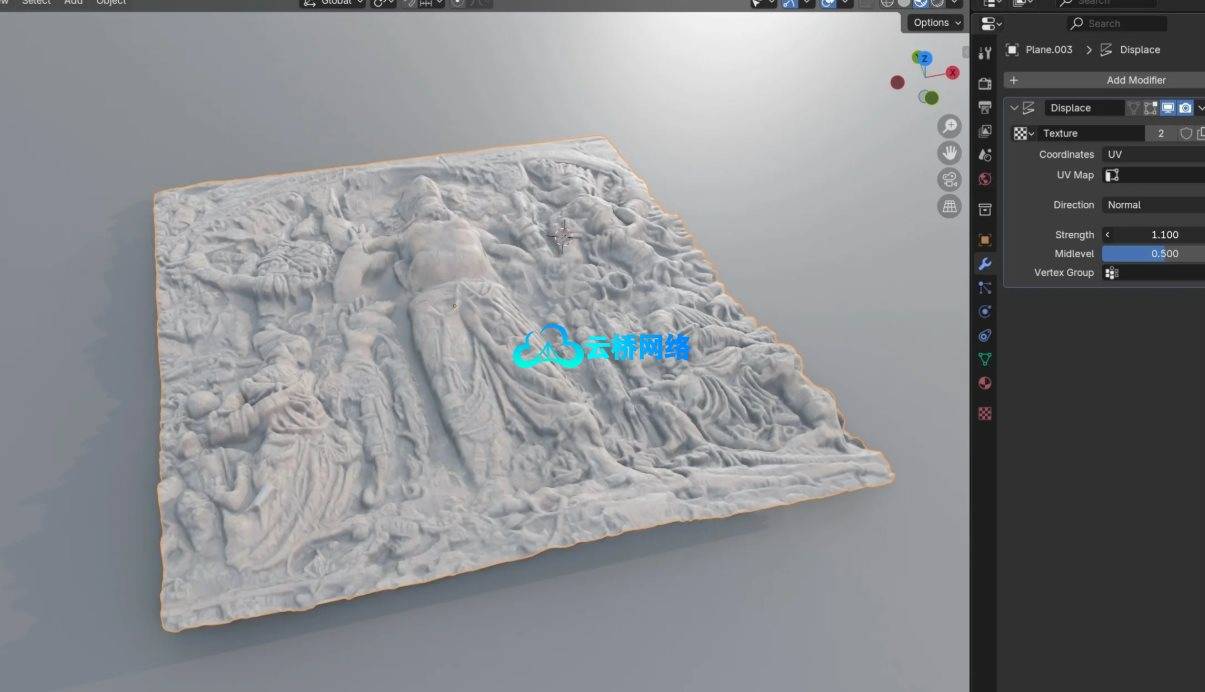Switch orthographic/perspective with the grid icon

pyautogui.click(x=949, y=206)
